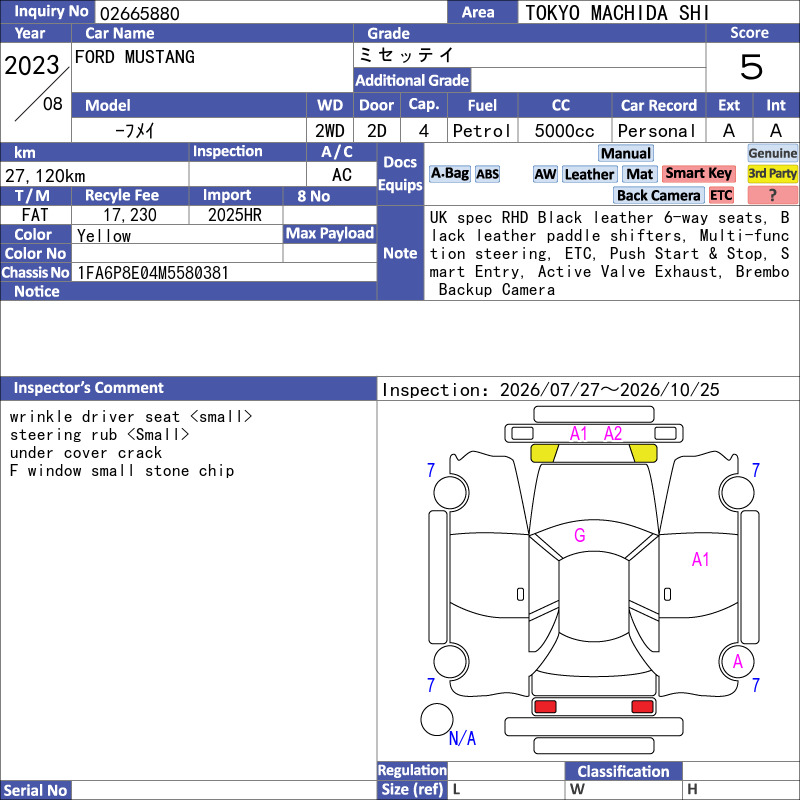Click the yellow 3rd Party badge
This screenshot has width=800, height=800.
[772, 173]
